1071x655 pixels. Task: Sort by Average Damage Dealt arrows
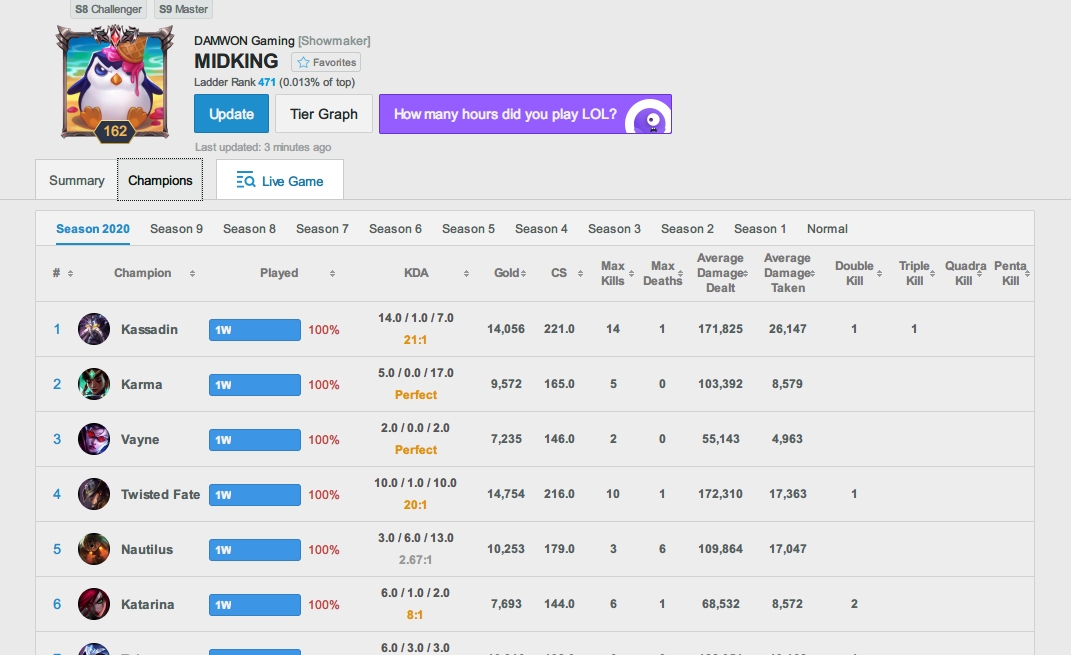[745, 273]
